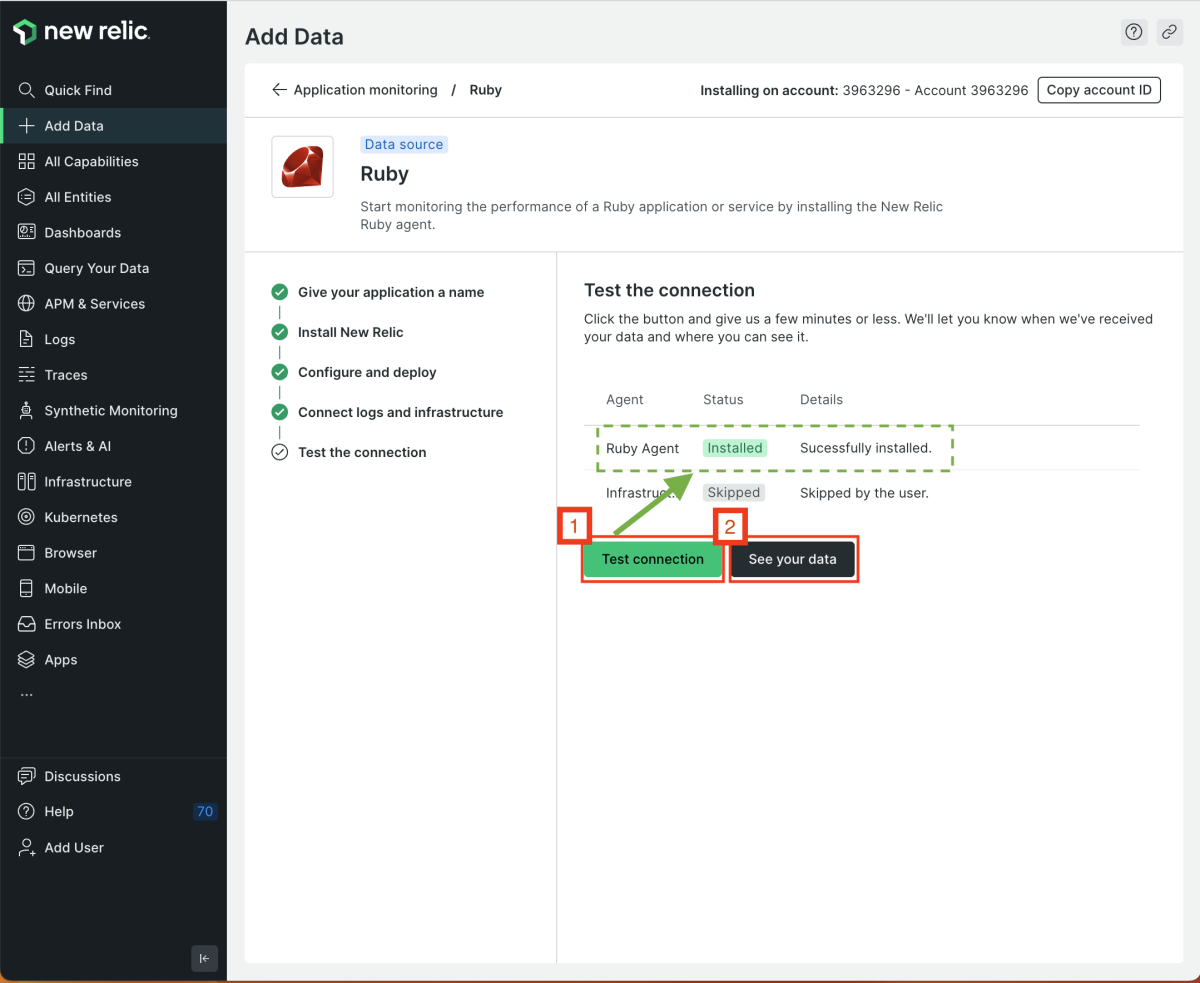Expand more sidebar items via ellipsis
The image size is (1200, 983).
[27, 694]
